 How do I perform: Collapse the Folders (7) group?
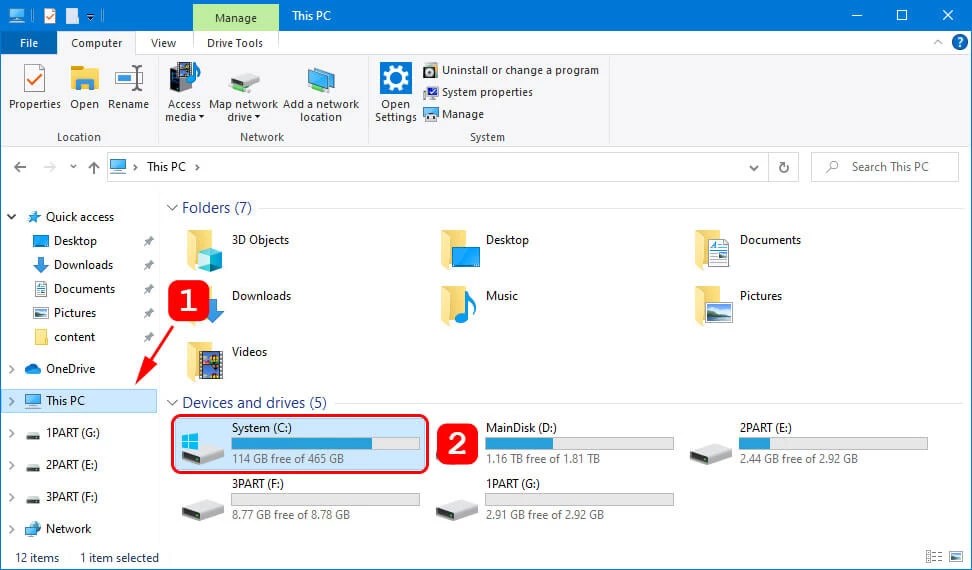tap(172, 208)
